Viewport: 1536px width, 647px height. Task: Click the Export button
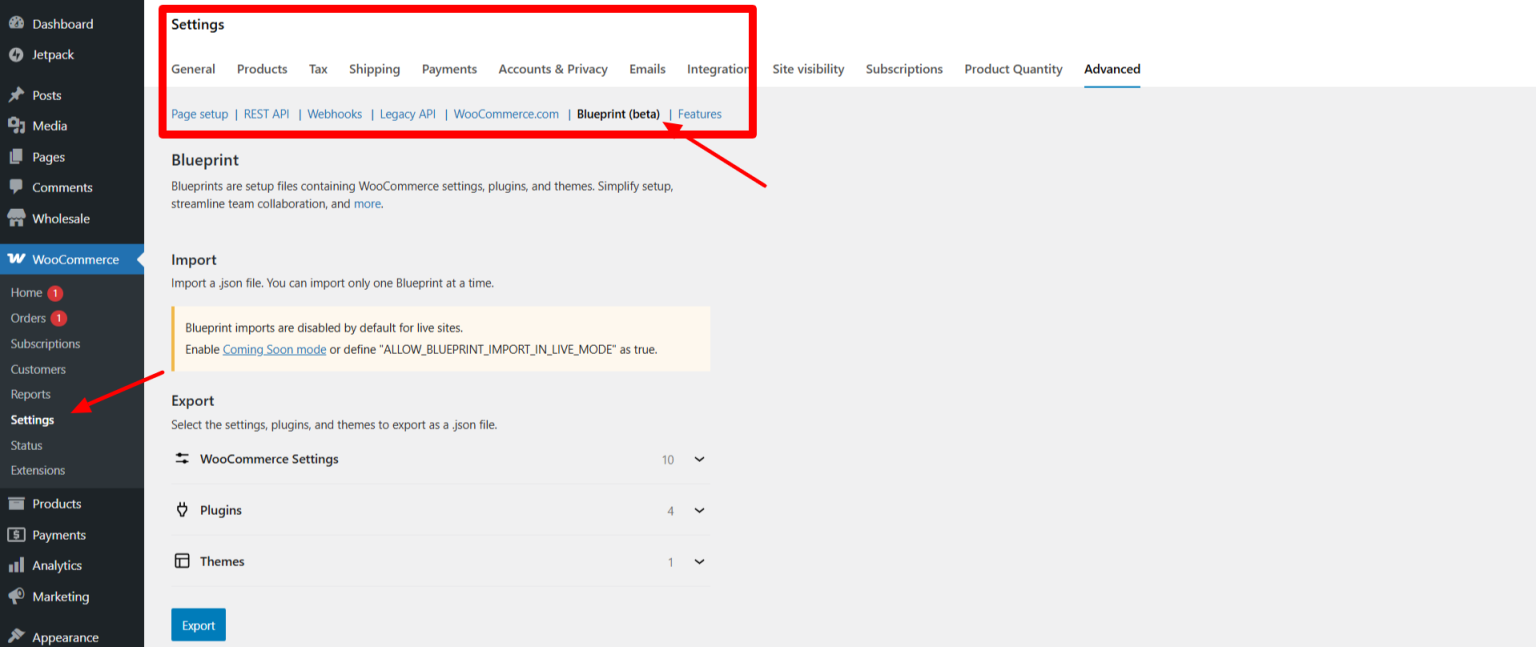[198, 624]
